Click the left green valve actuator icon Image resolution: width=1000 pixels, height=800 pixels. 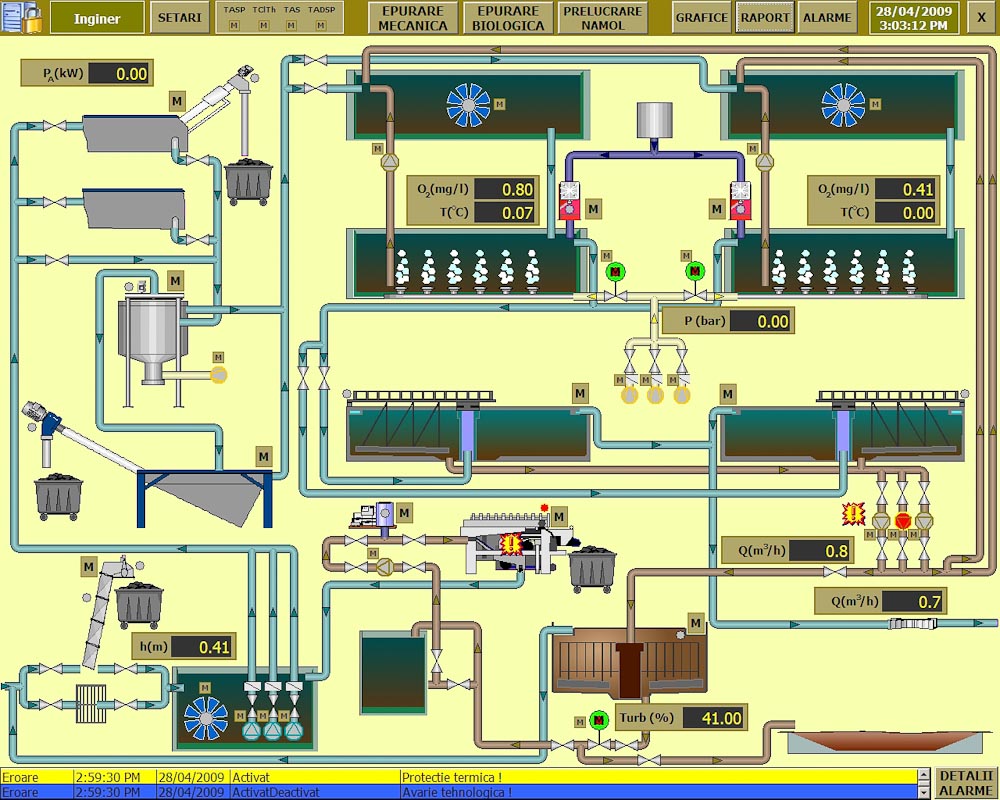615,271
